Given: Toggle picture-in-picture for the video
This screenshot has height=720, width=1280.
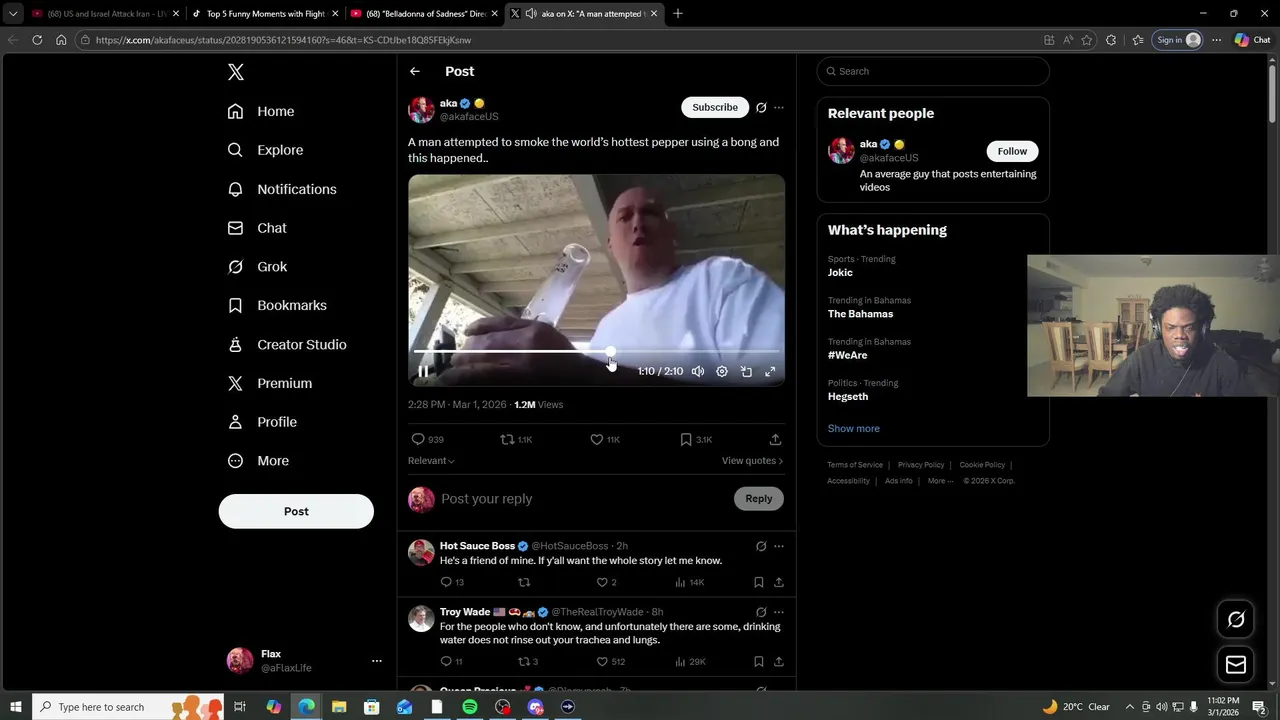Looking at the screenshot, I should pos(746,371).
